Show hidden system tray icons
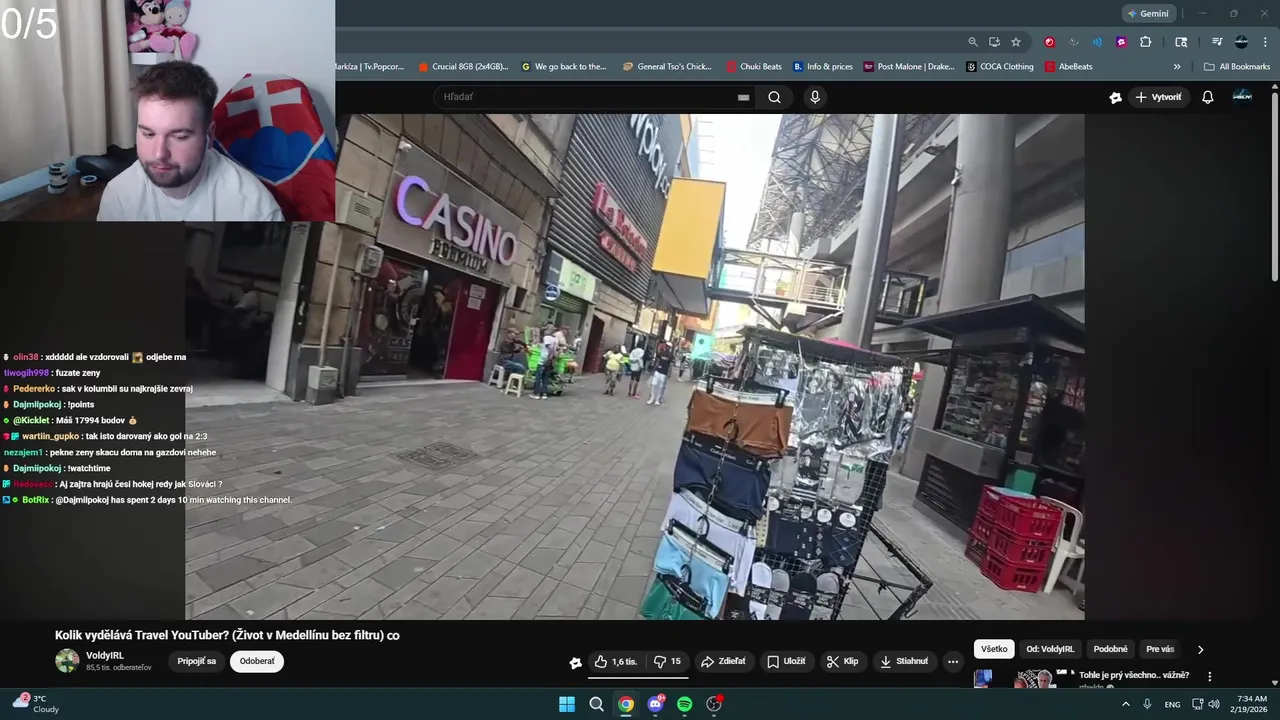This screenshot has width=1280, height=720. pos(1126,704)
